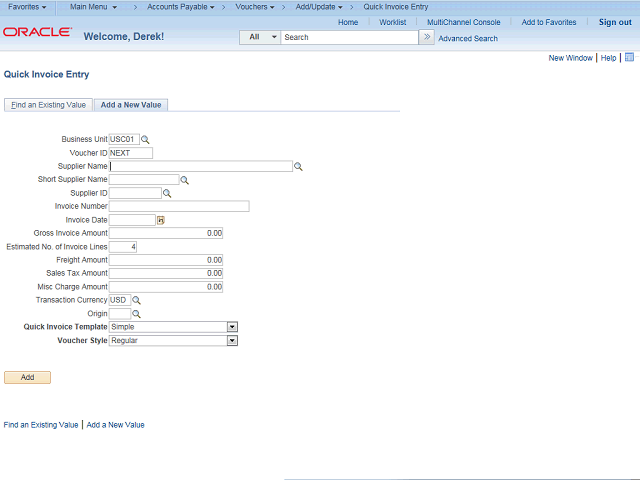Click bottom Find an Existing Value link
This screenshot has height=480, width=640.
pos(41,425)
